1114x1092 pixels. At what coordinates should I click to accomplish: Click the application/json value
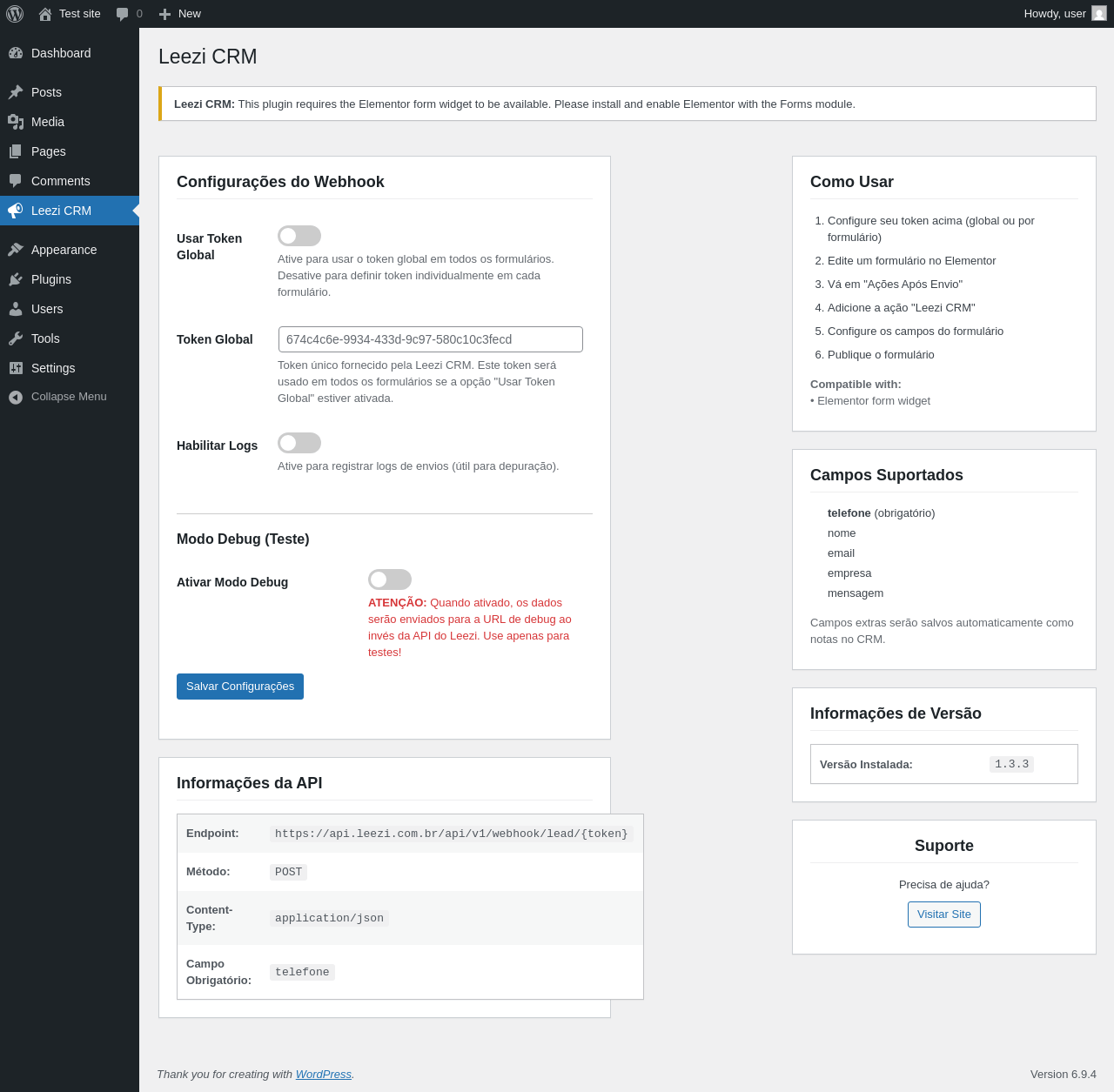point(329,918)
